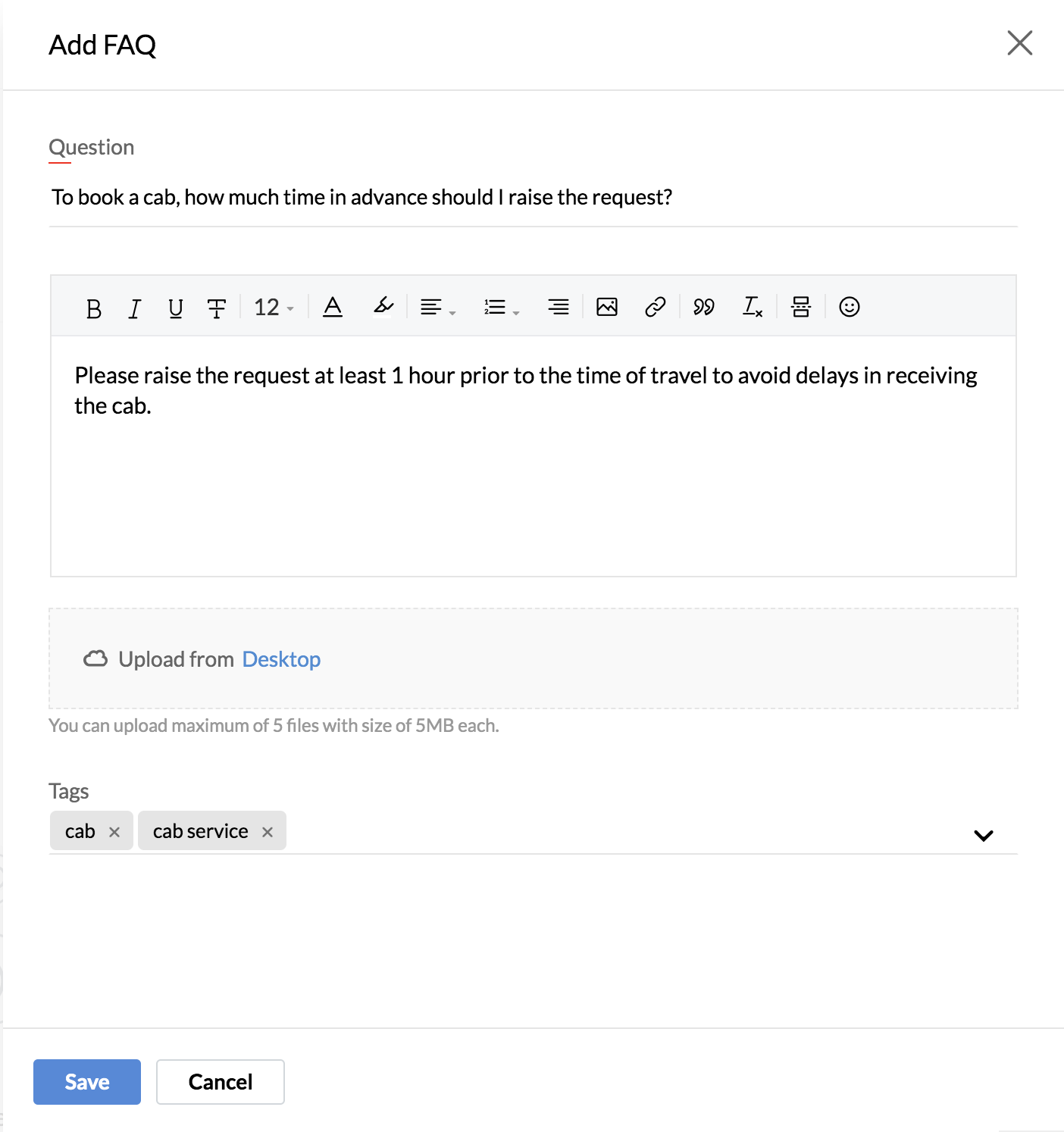Select the highlight background color tool
The width and height of the screenshot is (1064, 1132).
coord(383,306)
